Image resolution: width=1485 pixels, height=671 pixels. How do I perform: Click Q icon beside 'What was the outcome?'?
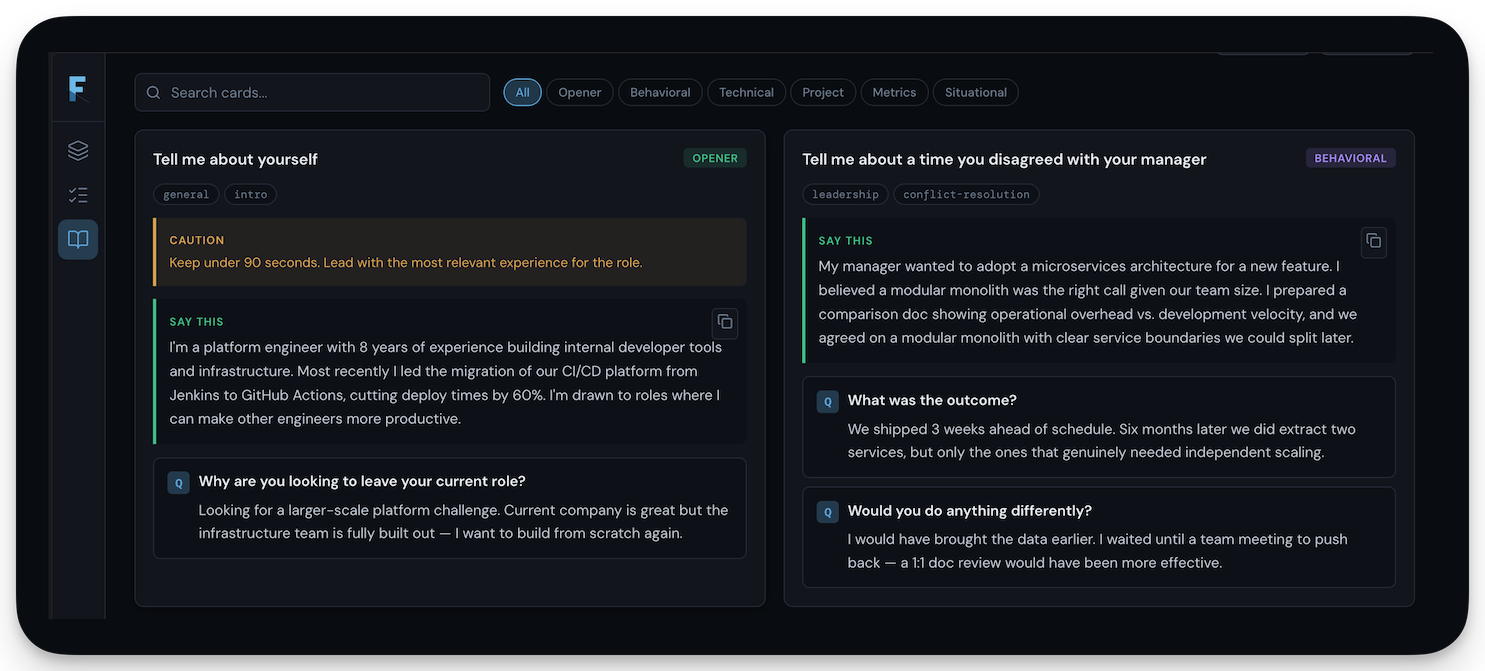pos(828,402)
